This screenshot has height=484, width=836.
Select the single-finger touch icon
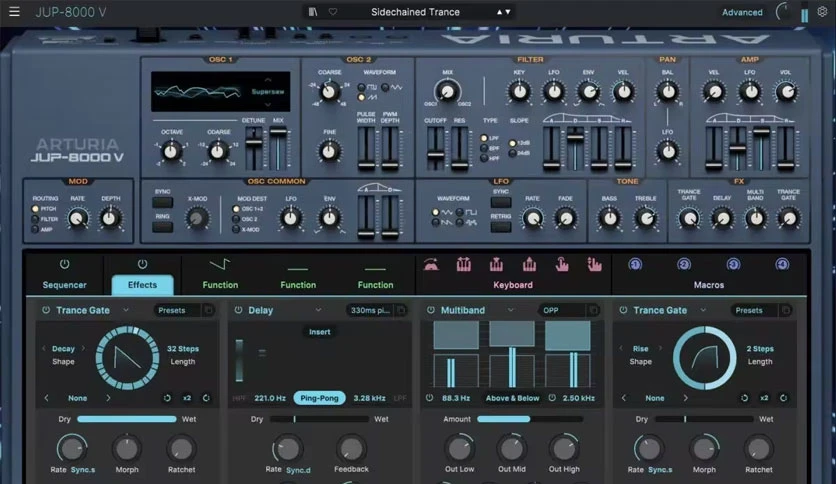point(561,264)
